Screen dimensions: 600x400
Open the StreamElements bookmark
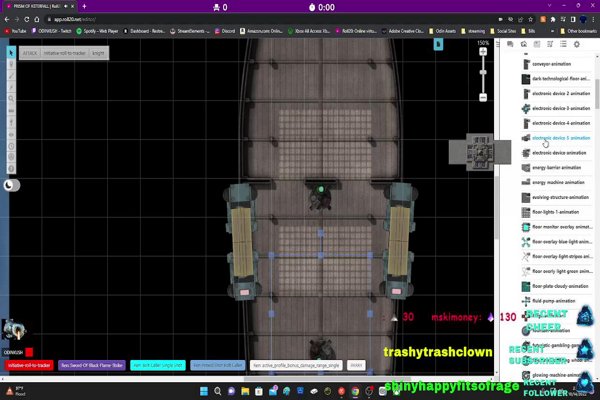[x=190, y=31]
